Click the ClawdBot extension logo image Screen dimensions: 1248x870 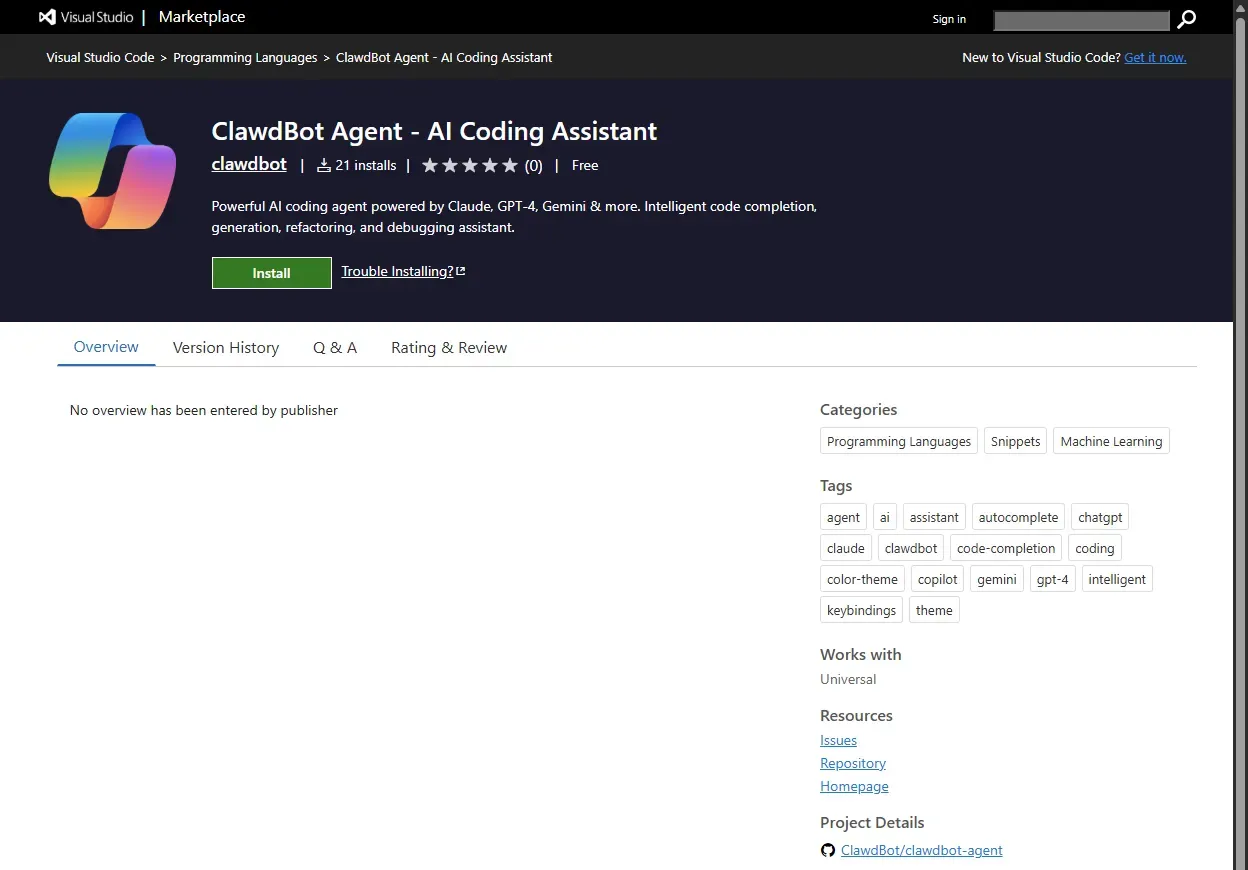pyautogui.click(x=112, y=171)
